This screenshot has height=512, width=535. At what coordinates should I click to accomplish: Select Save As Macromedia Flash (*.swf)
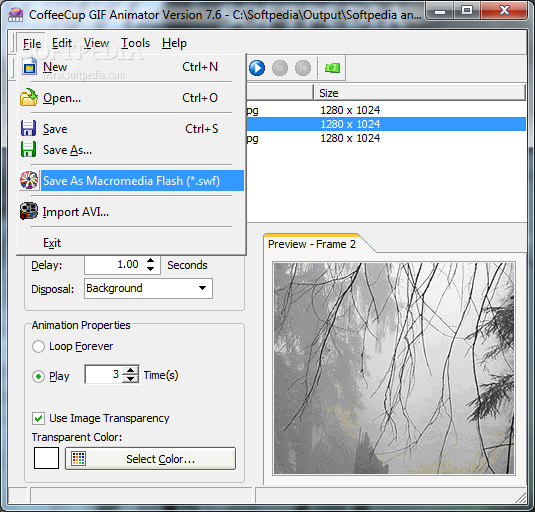tap(132, 180)
